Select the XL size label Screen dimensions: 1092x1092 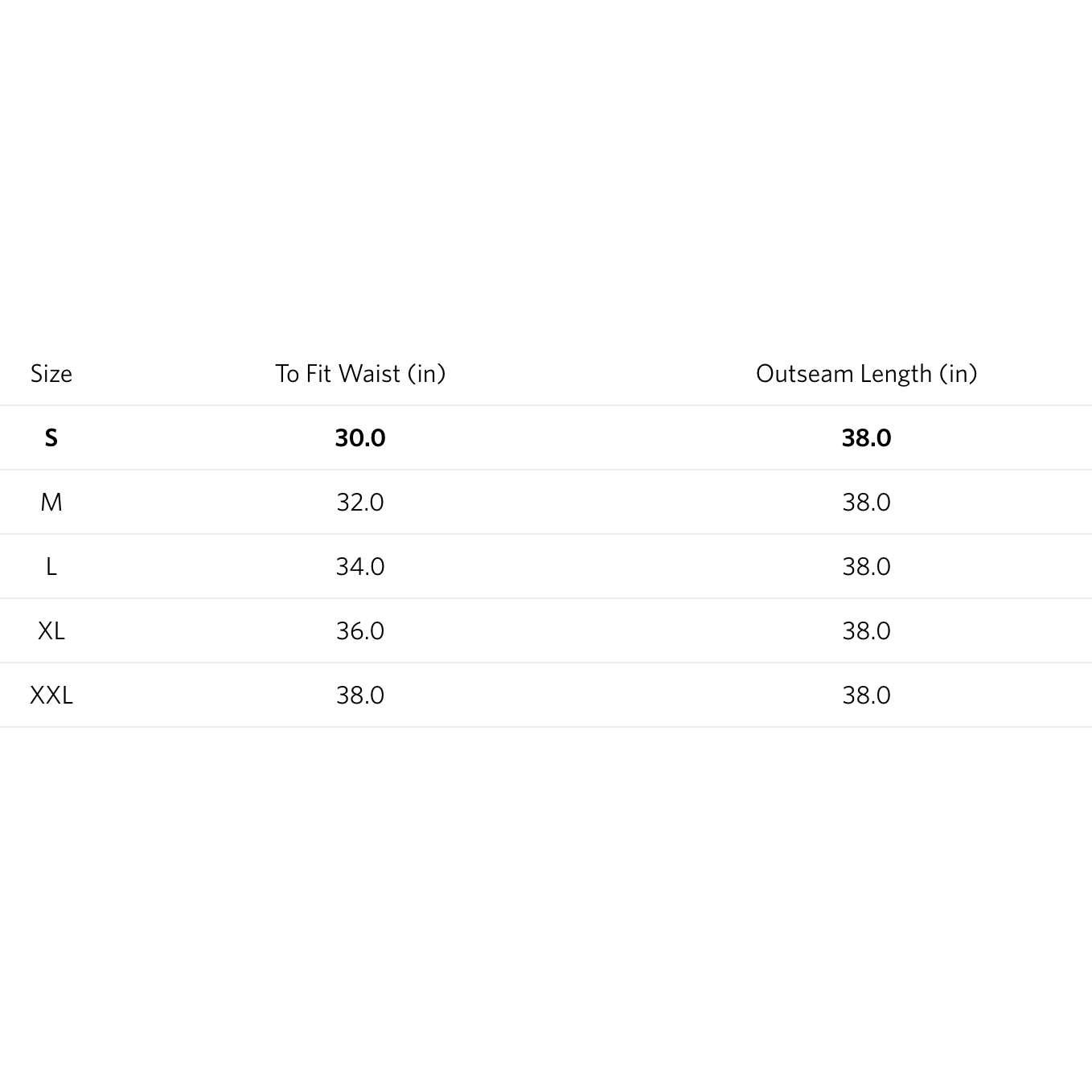click(x=51, y=631)
